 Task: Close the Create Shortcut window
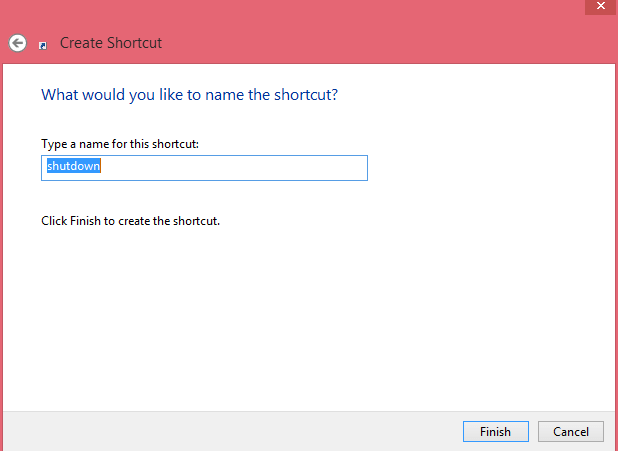pos(601,7)
